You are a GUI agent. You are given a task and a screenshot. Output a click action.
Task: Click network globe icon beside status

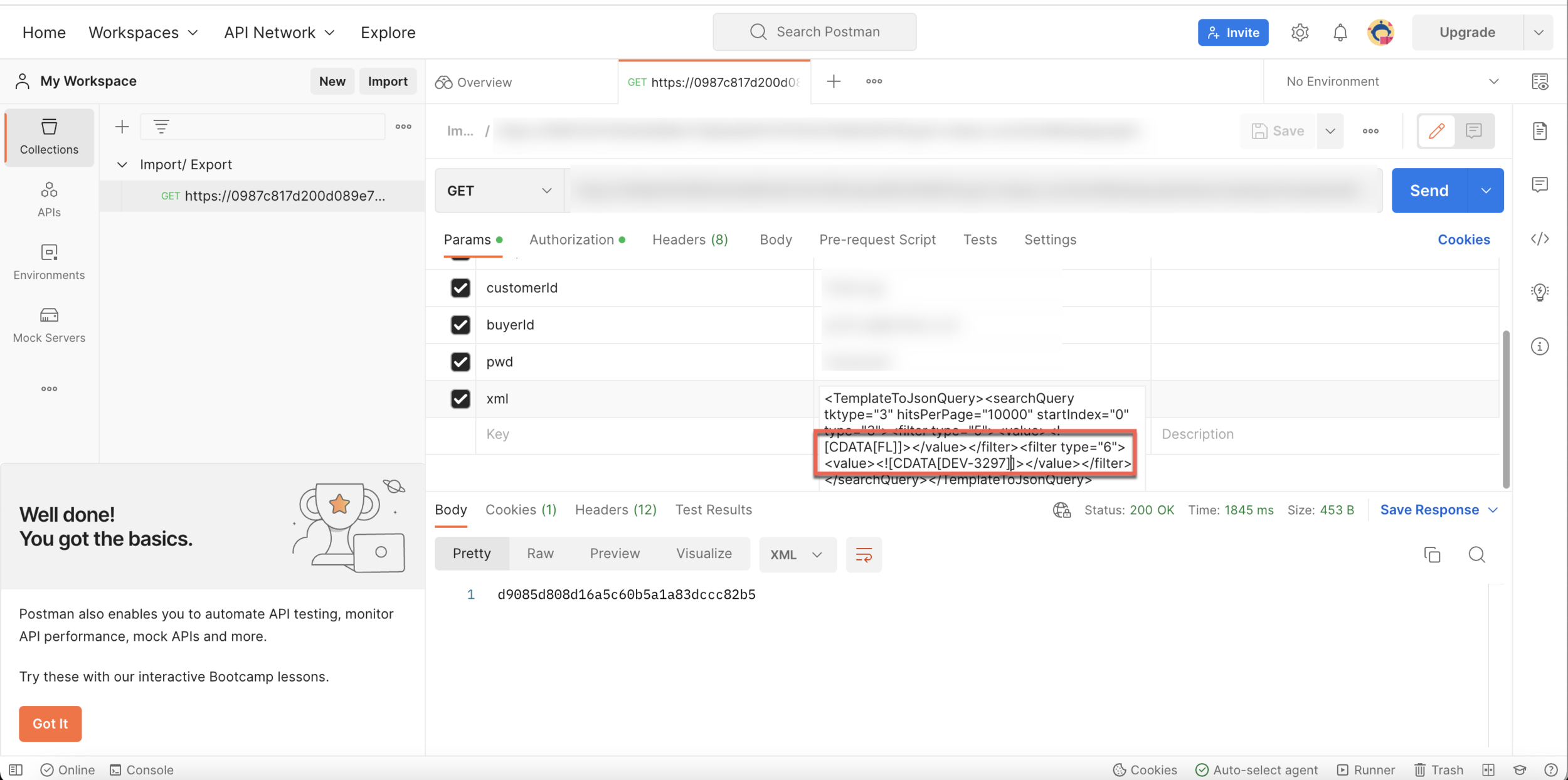[x=1061, y=510]
